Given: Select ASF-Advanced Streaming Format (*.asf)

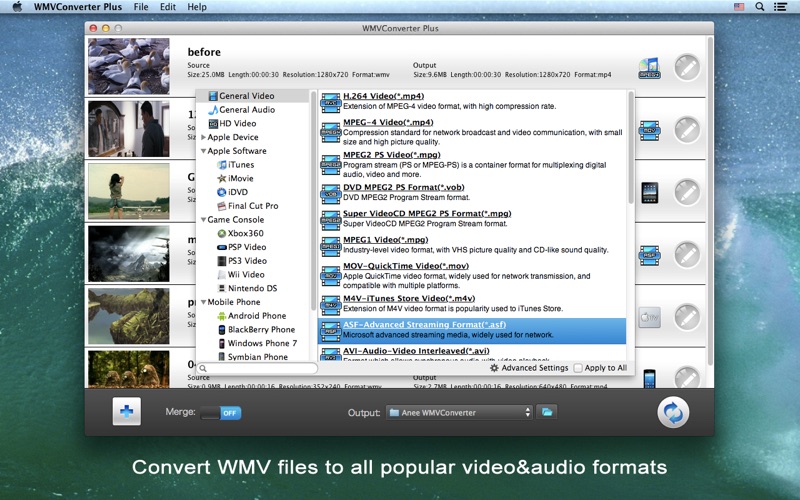Looking at the screenshot, I should [x=472, y=331].
